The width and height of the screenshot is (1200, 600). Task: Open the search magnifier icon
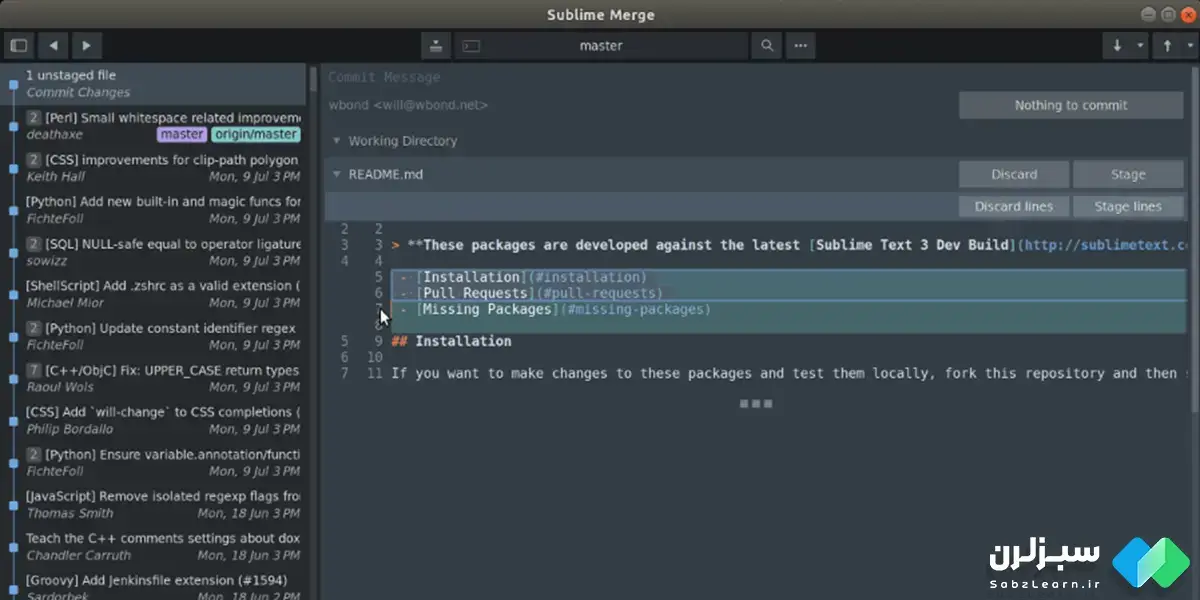[767, 45]
